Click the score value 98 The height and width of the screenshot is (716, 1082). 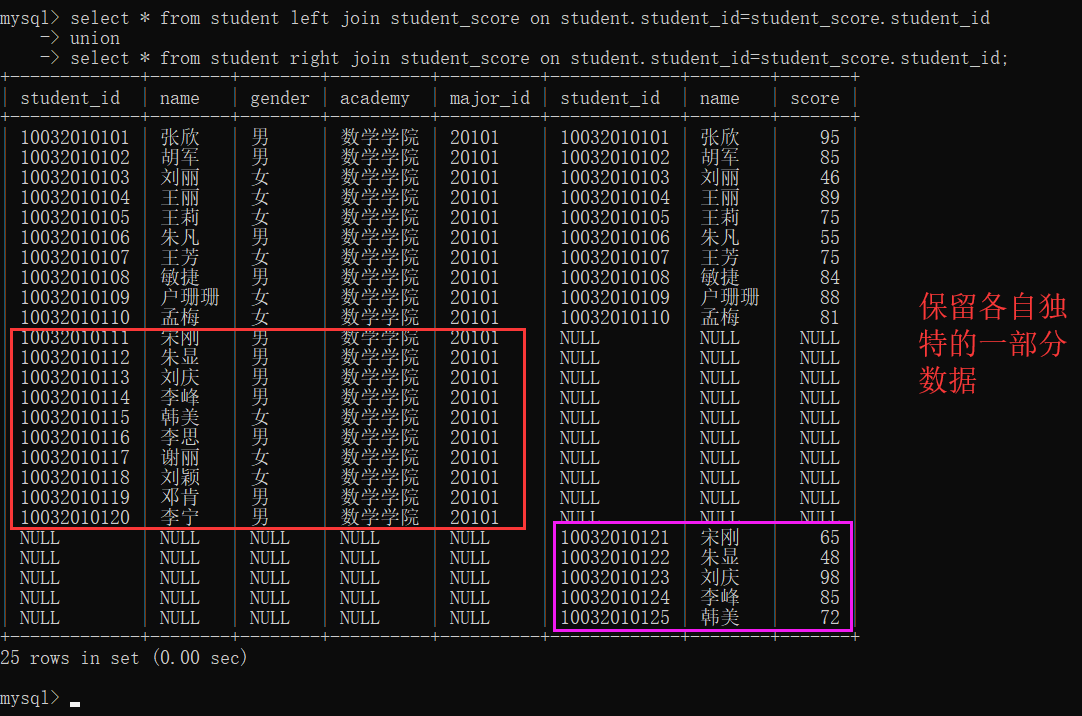[x=829, y=577]
